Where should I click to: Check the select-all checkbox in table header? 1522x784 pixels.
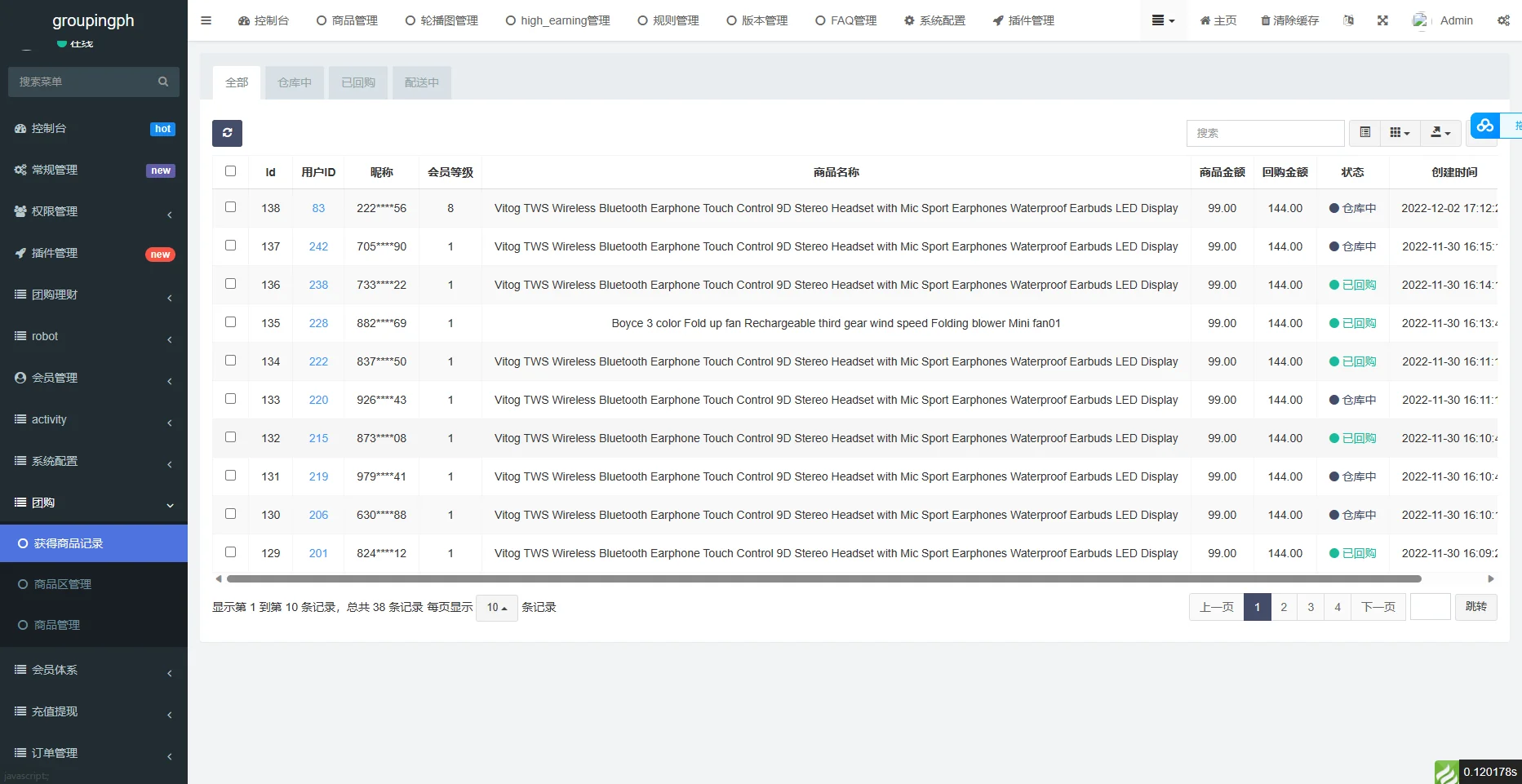(x=230, y=171)
